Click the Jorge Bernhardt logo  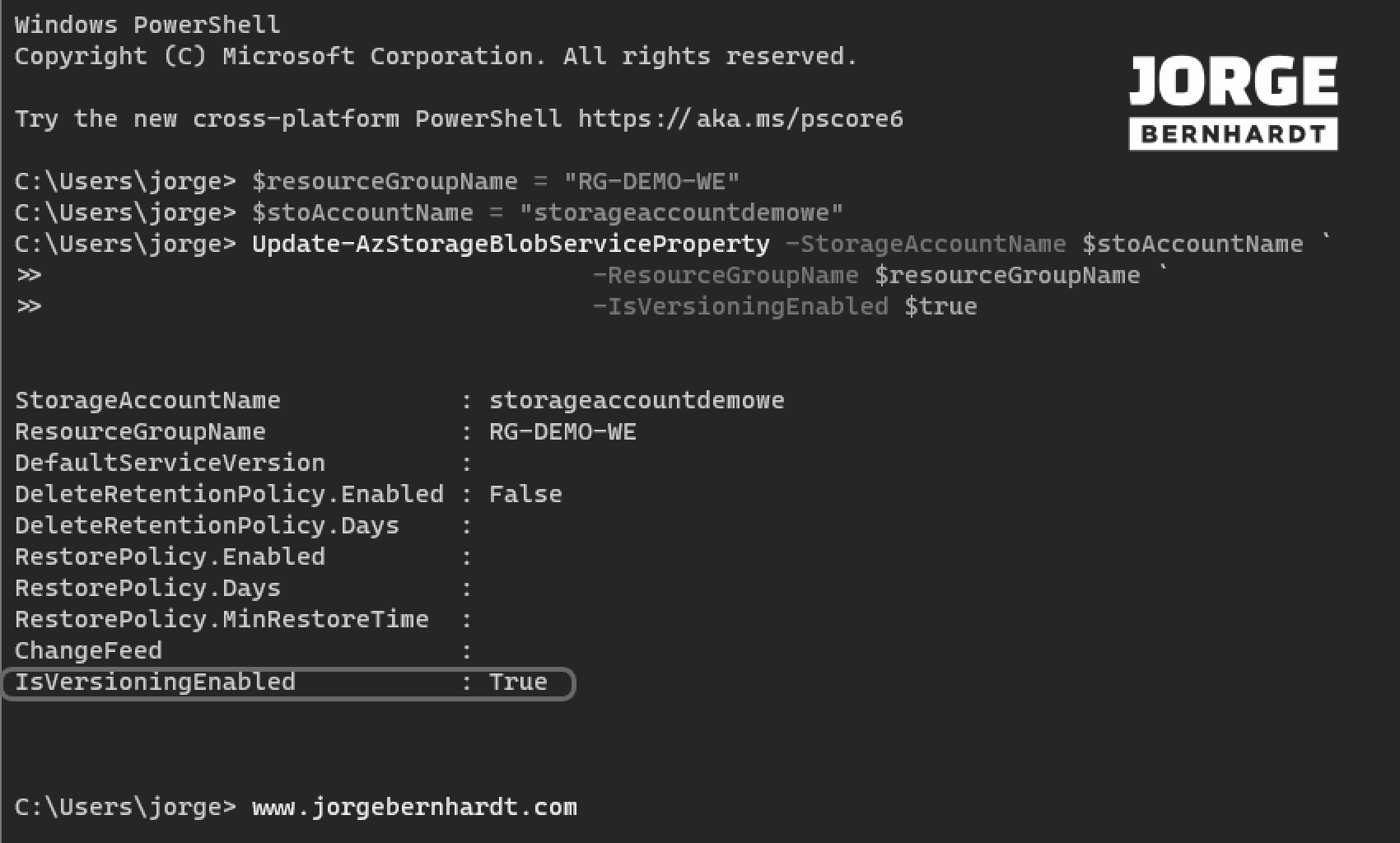click(1233, 102)
